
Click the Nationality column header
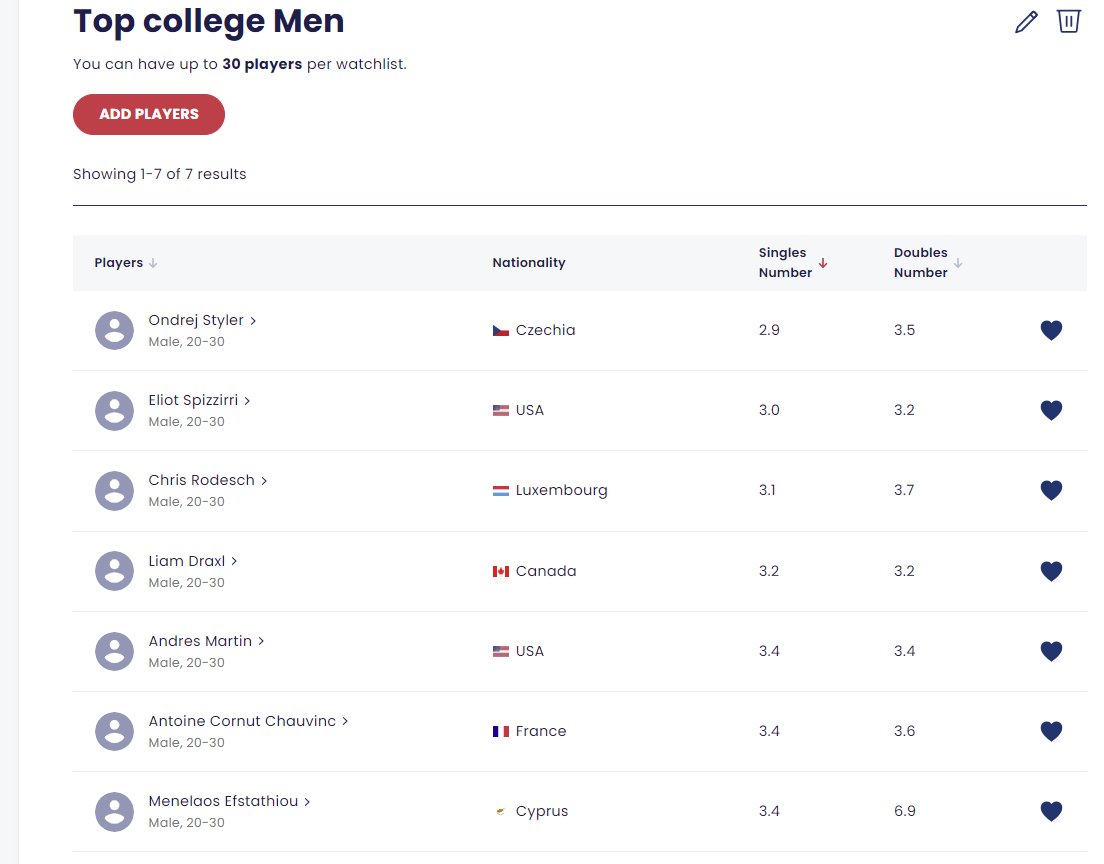coord(529,263)
